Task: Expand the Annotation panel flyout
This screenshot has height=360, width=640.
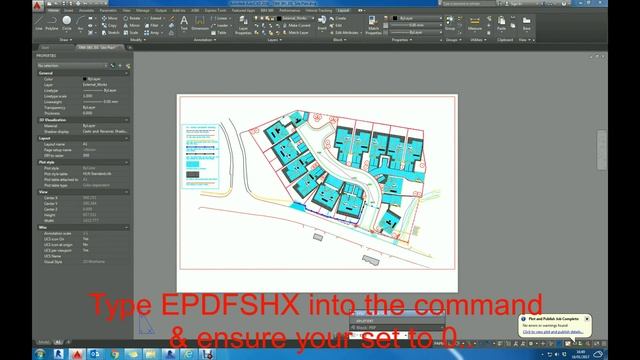Action: coord(204,40)
